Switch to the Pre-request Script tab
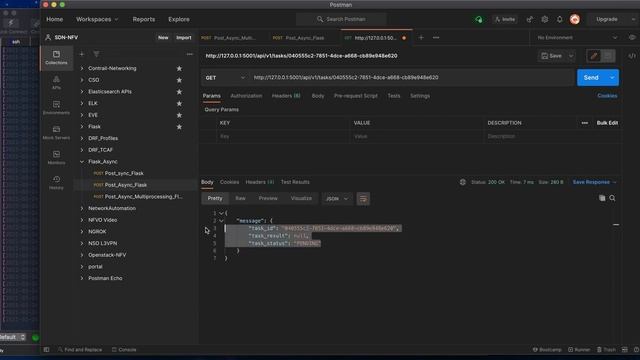 coord(356,96)
